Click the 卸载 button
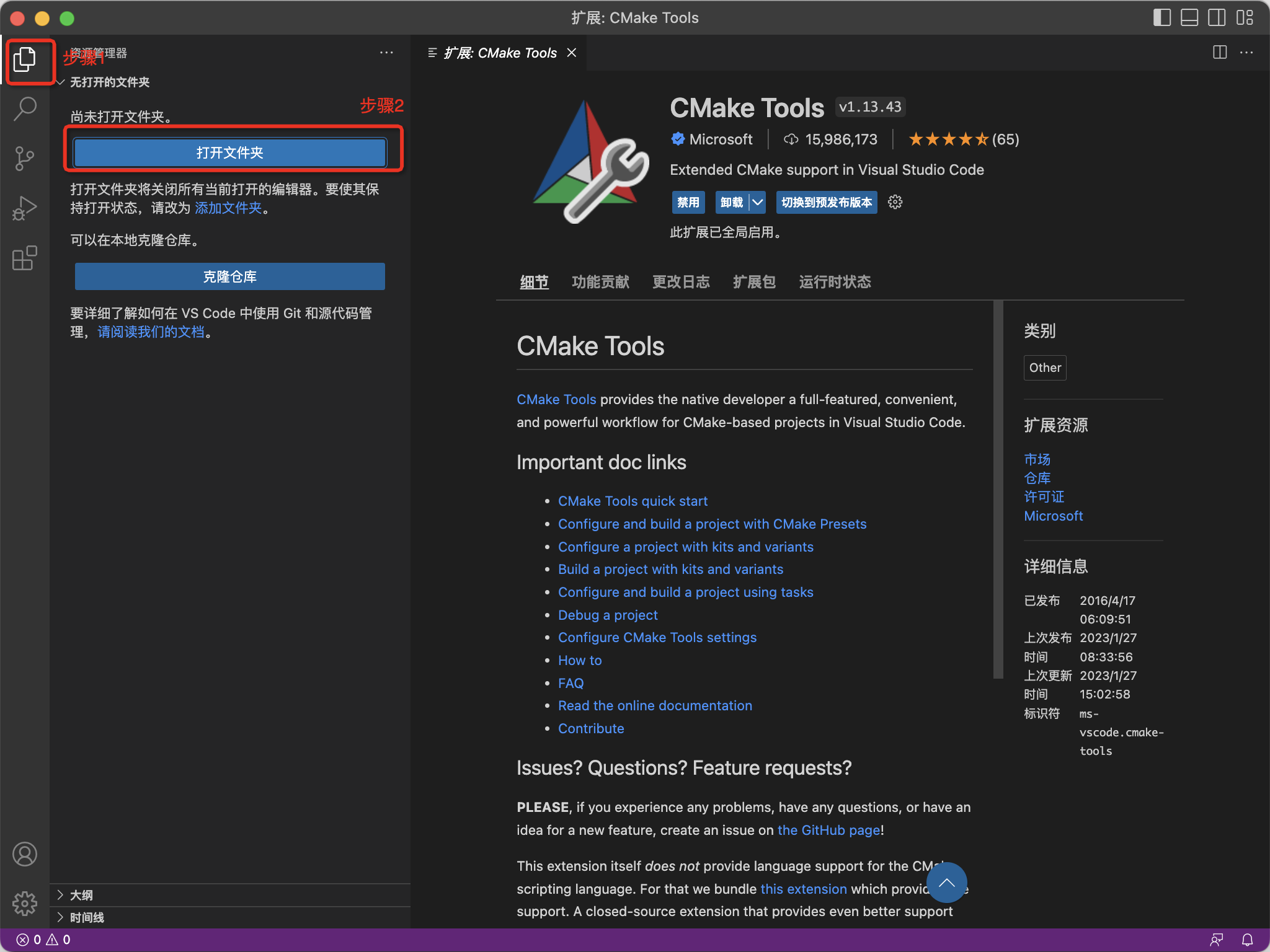This screenshot has height=952, width=1270. 732,202
